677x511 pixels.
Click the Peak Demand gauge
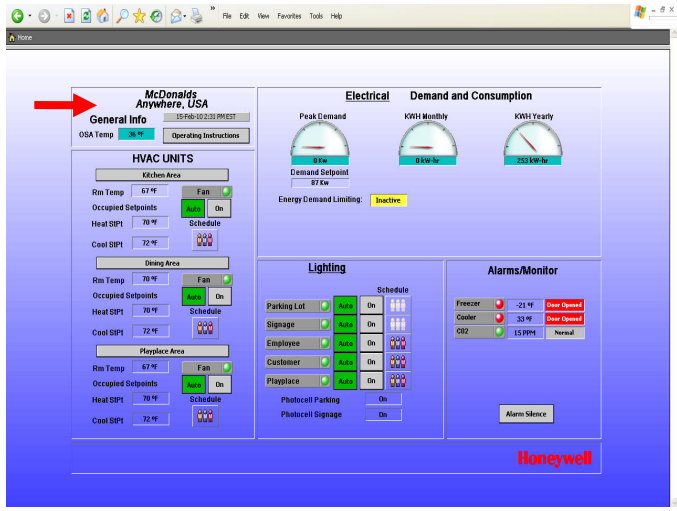tap(320, 142)
